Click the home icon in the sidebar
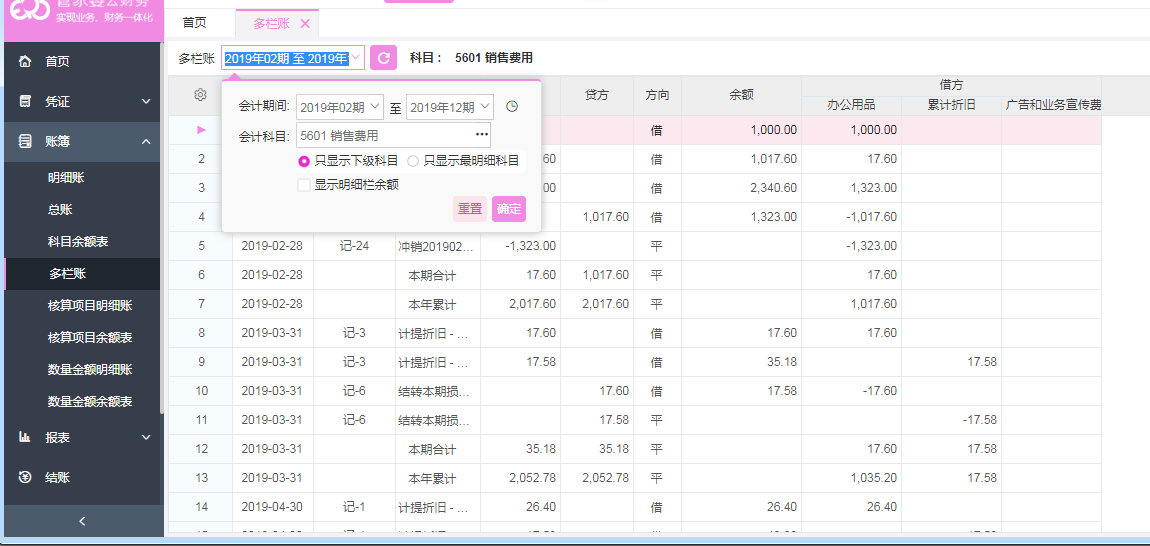The image size is (1150, 546). (25, 62)
